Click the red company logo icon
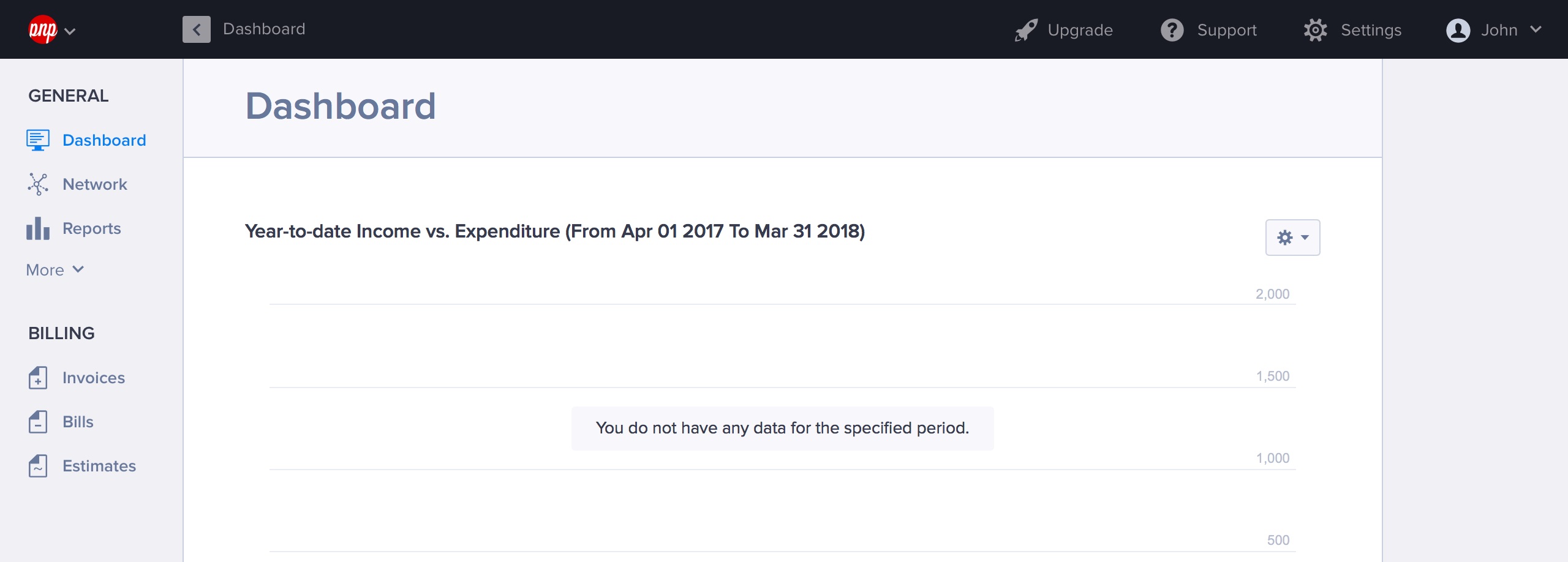 (43, 29)
